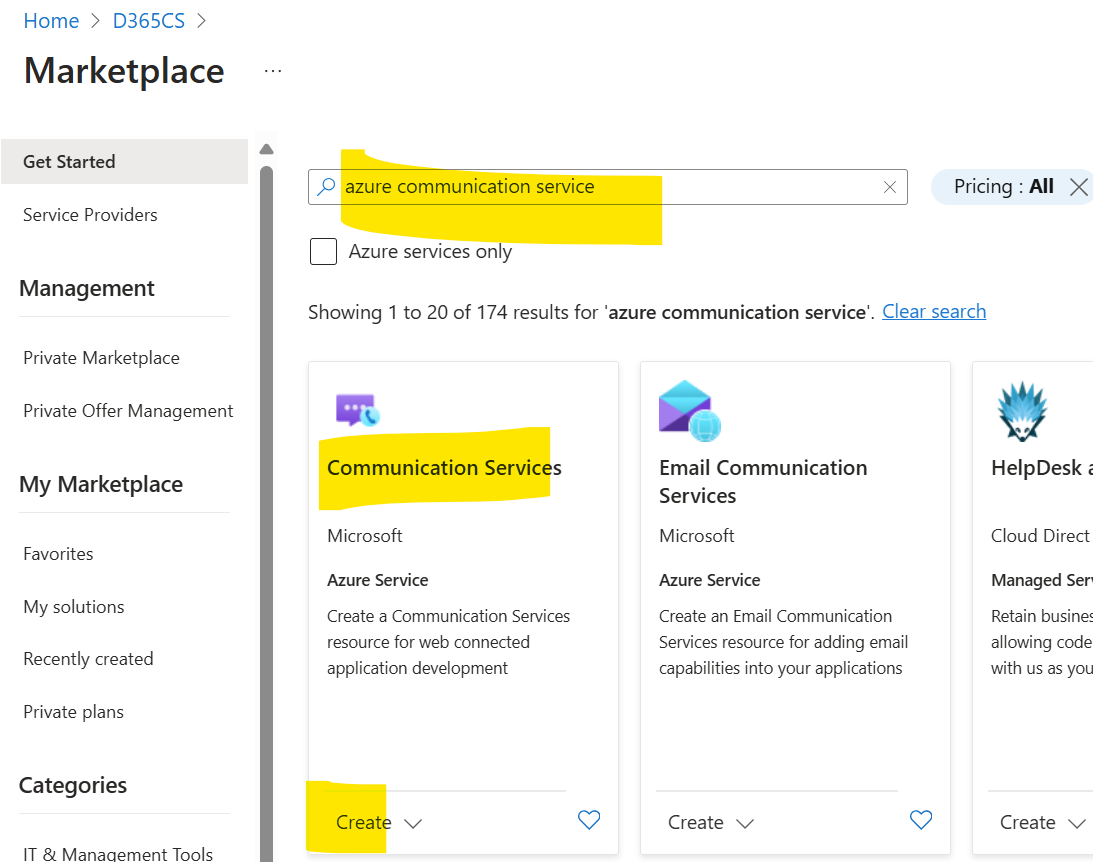The width and height of the screenshot is (1093, 862).
Task: Click the Clear search link
Action: (934, 311)
